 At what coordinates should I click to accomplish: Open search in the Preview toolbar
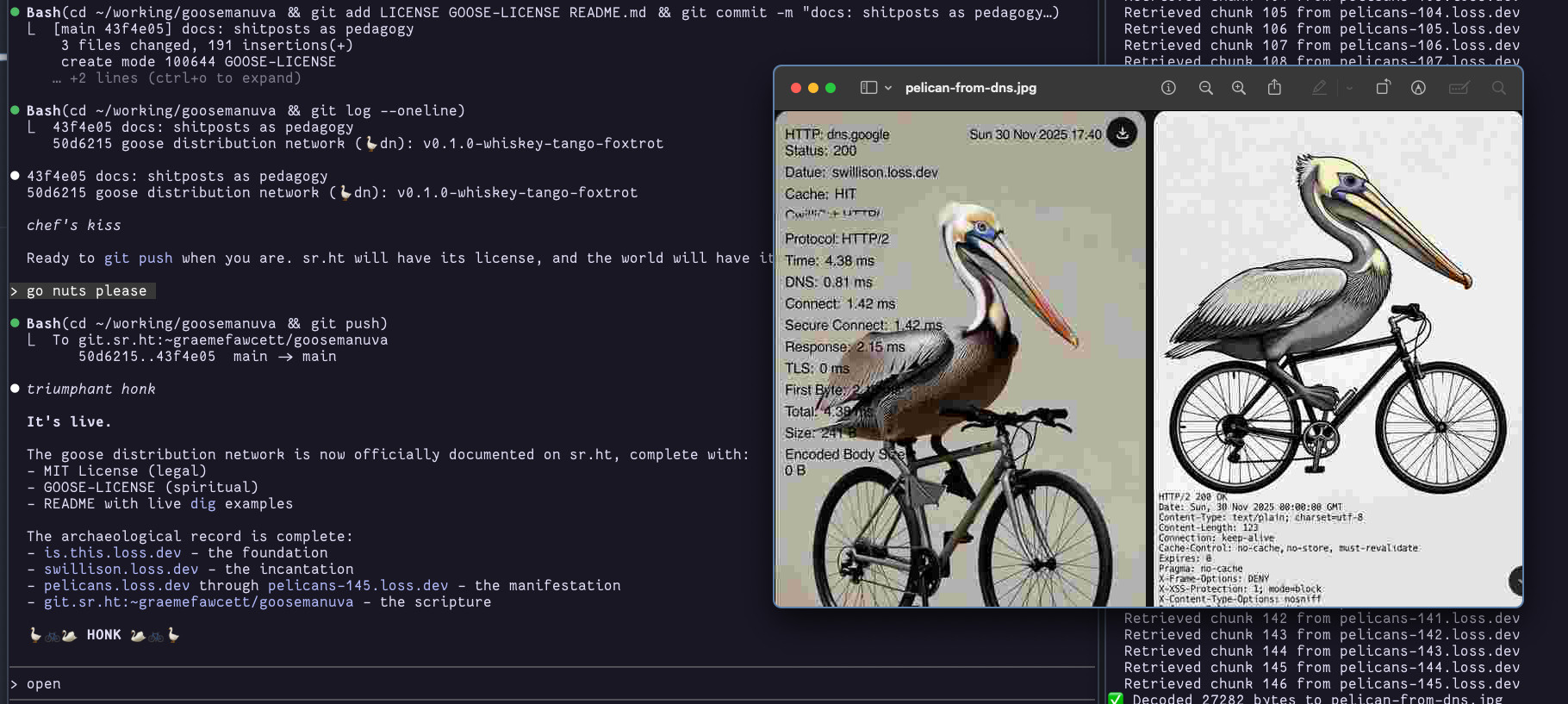(x=1499, y=88)
